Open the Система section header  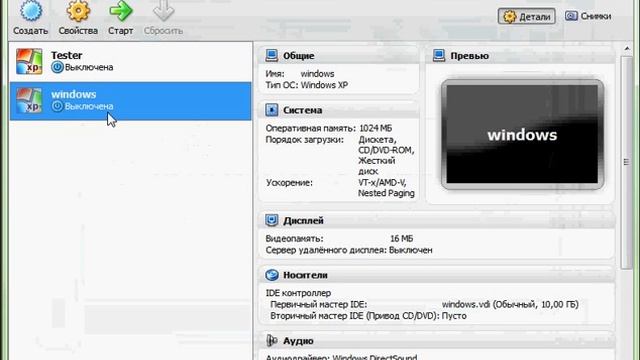339,110
